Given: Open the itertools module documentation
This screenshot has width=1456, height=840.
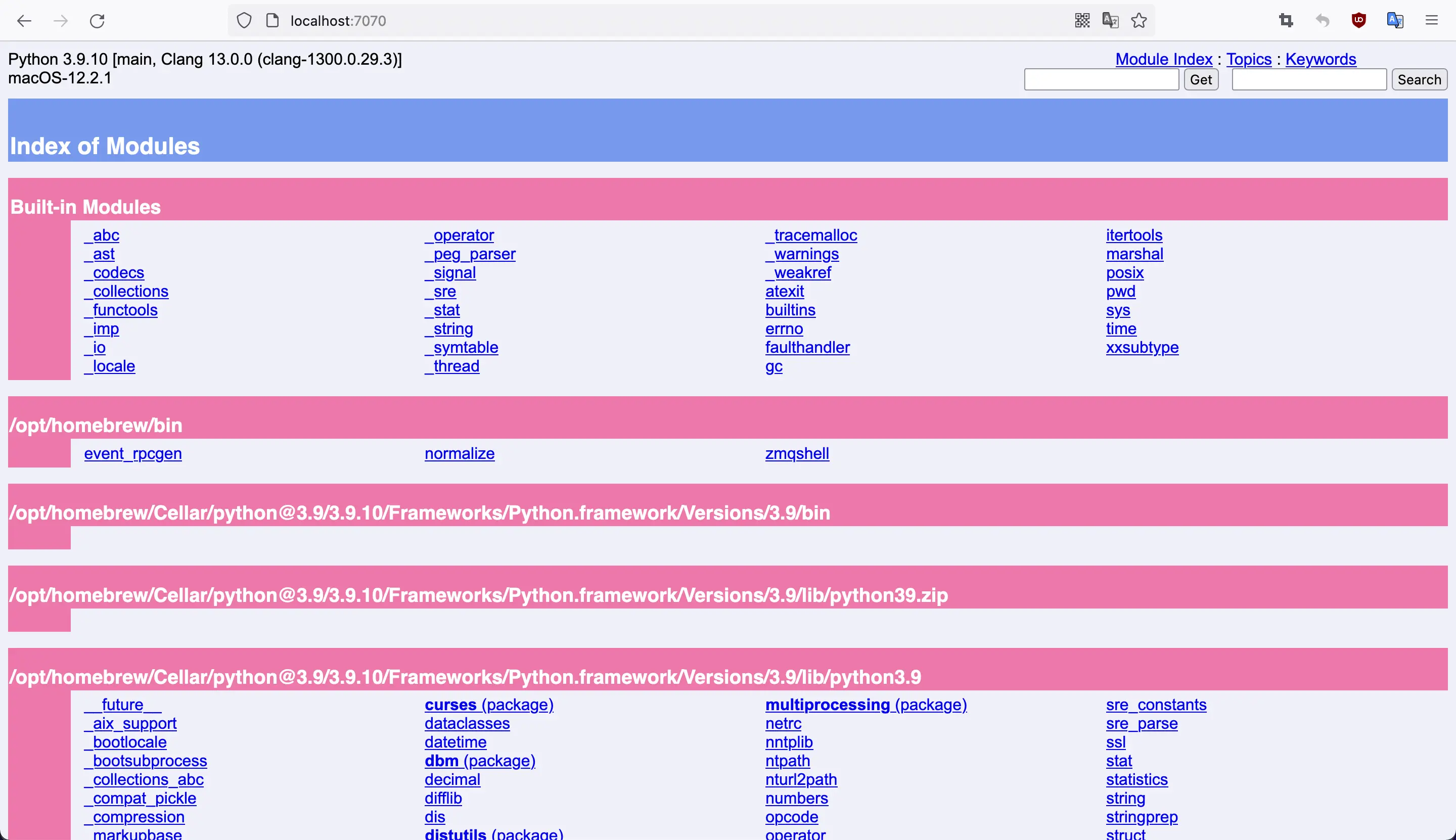Looking at the screenshot, I should [x=1133, y=235].
